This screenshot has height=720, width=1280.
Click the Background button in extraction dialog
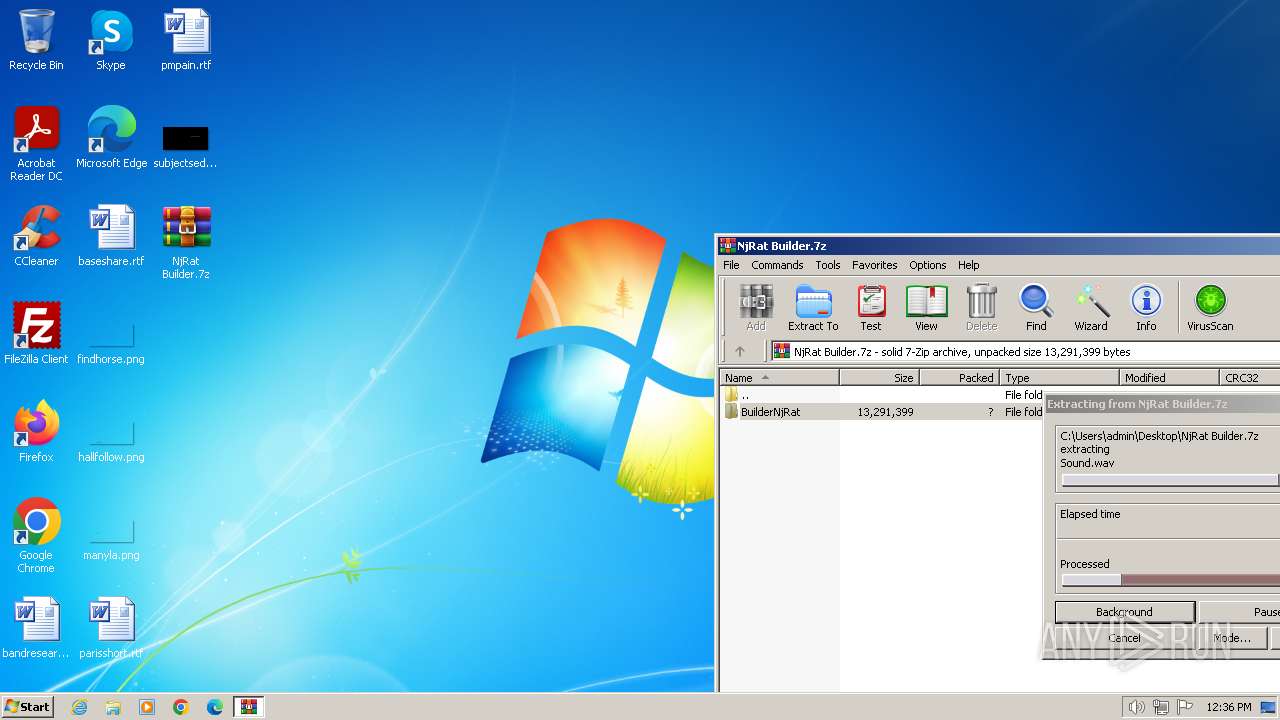(x=1125, y=612)
